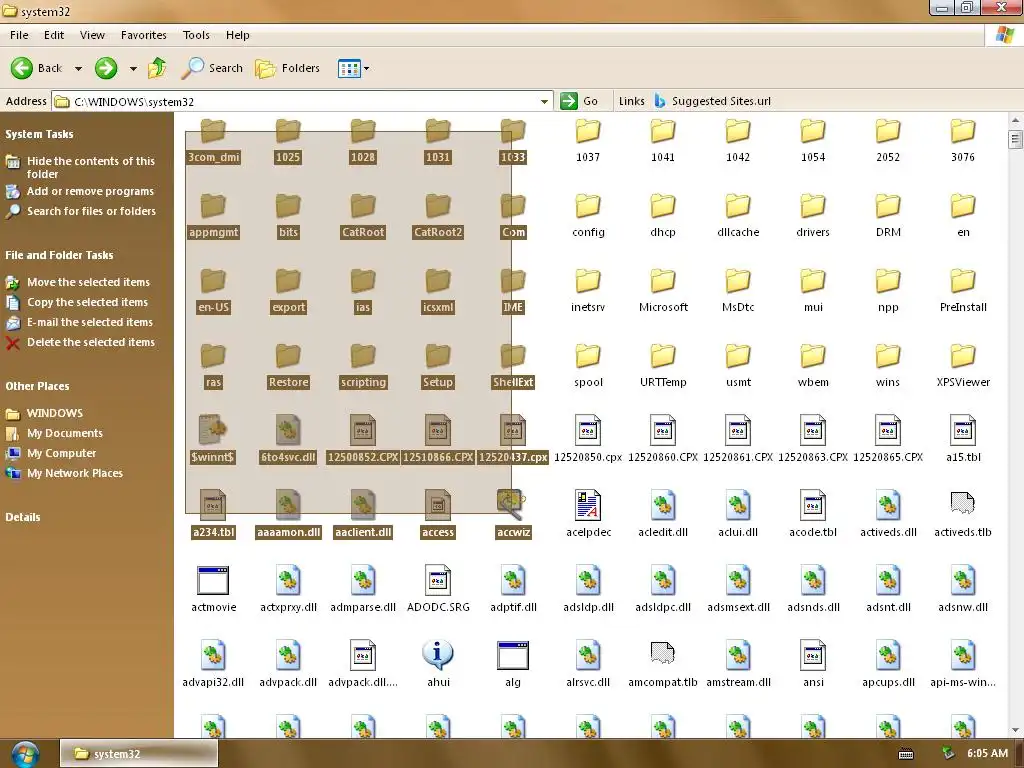Select the drivers folder icon

[x=813, y=206]
